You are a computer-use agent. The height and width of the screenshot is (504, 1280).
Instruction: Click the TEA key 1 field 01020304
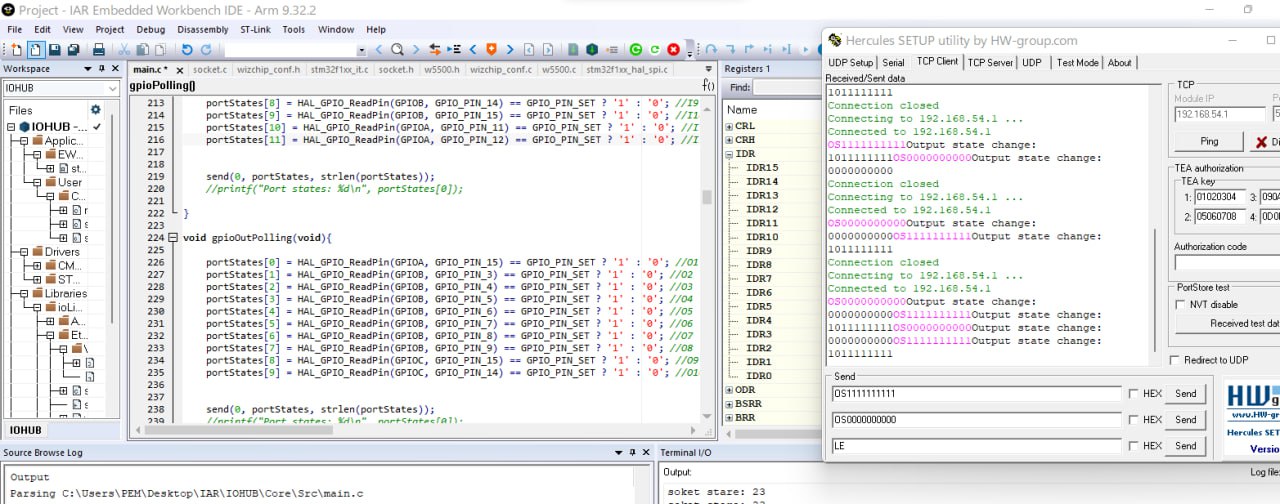(1220, 197)
